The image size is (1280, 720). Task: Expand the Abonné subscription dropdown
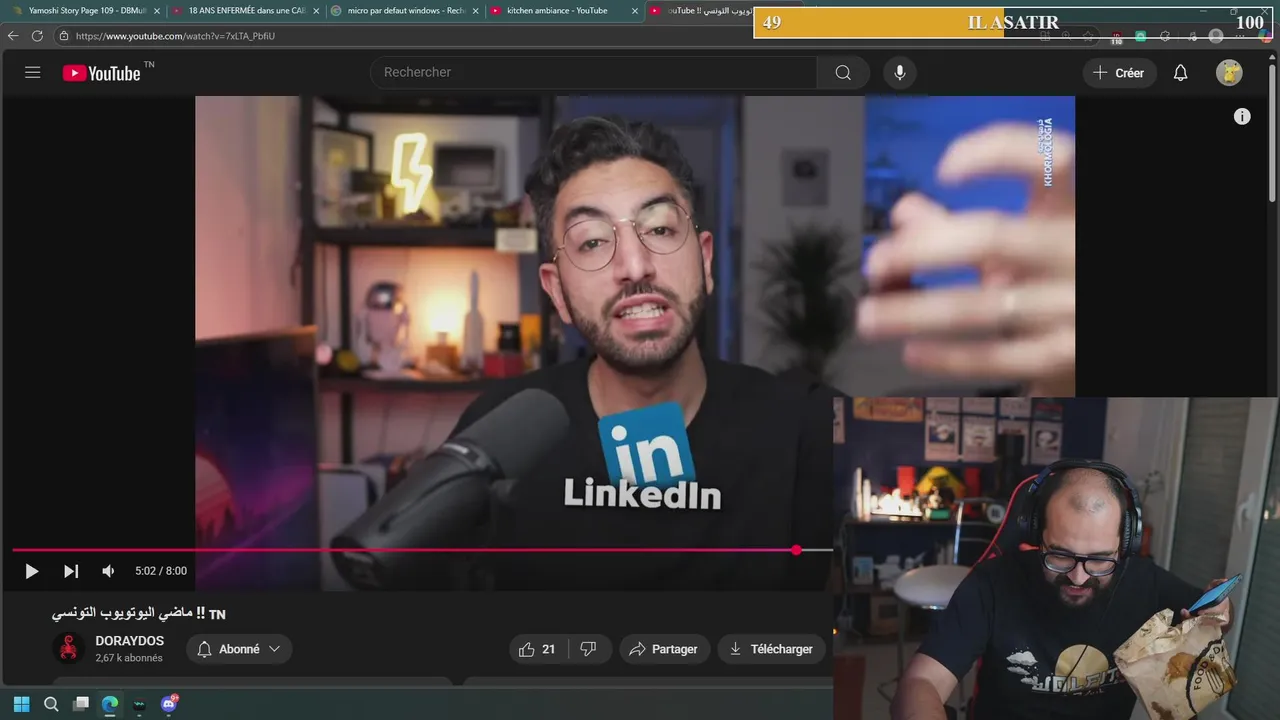[239, 649]
